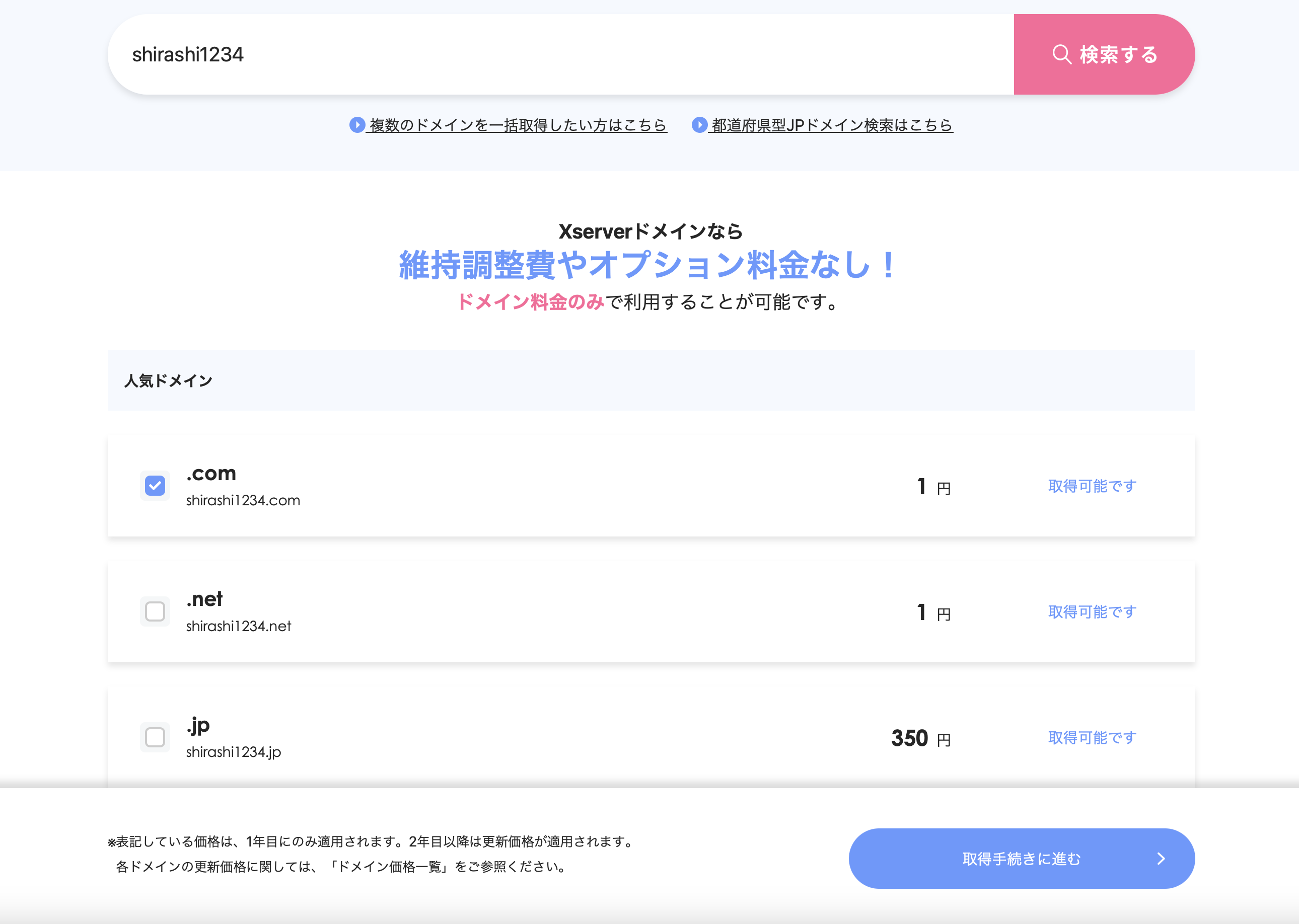Click the blue arrow icon before 都道府県型JP link
This screenshot has width=1299, height=924.
click(699, 125)
